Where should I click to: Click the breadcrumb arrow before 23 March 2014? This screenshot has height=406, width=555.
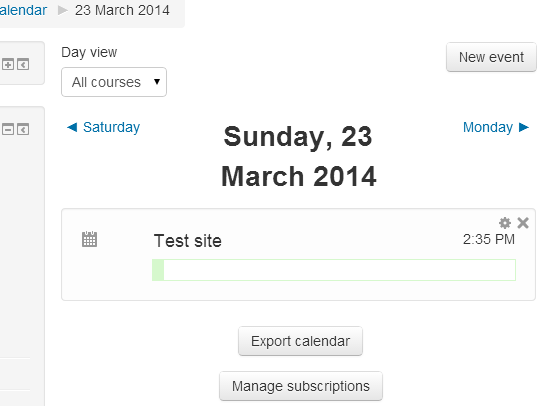tap(63, 10)
